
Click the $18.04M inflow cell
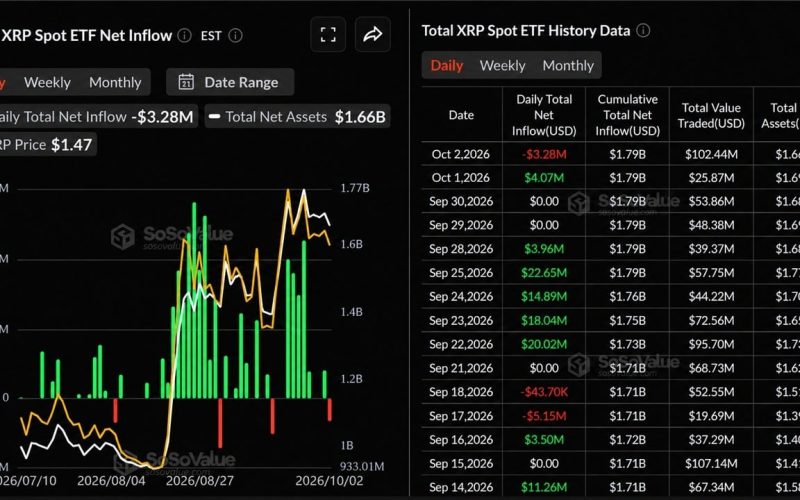[x=544, y=320]
